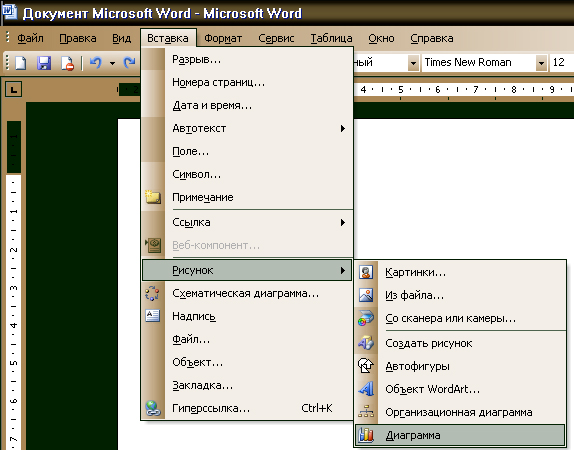Click the toolbar move handle beside Файл

click(8, 38)
